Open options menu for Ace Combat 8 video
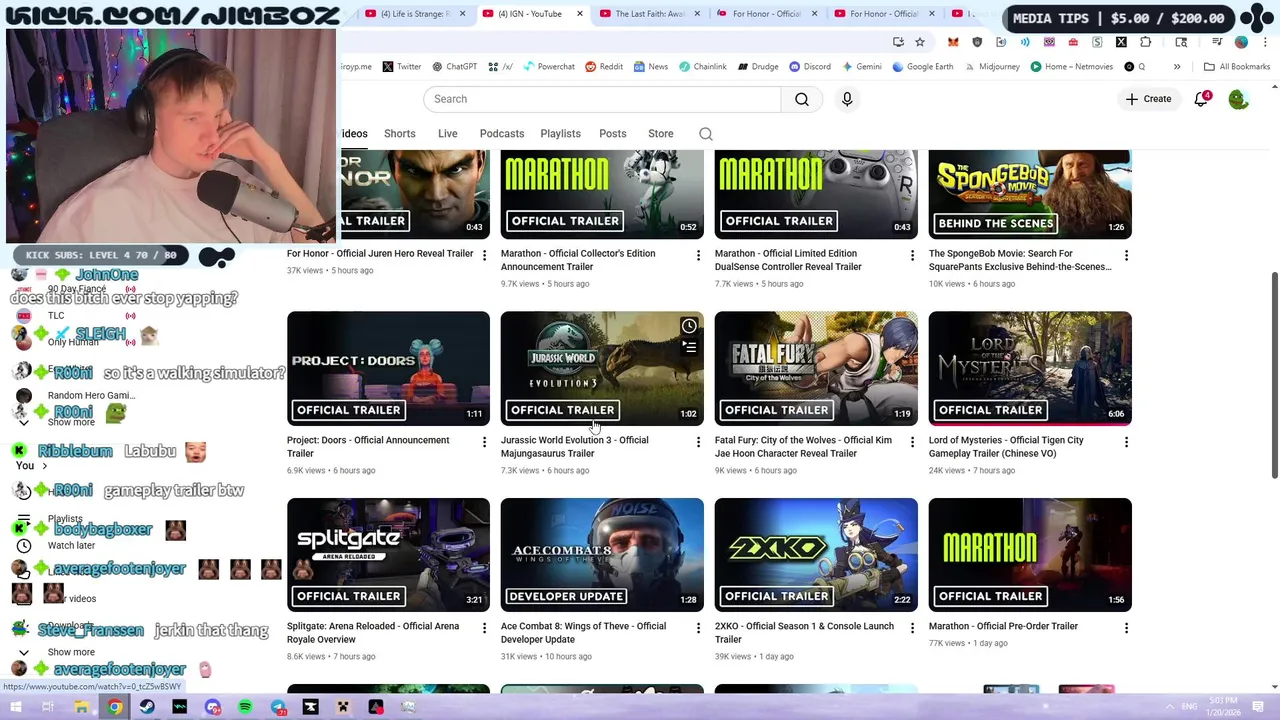This screenshot has height=720, width=1280. click(x=698, y=628)
